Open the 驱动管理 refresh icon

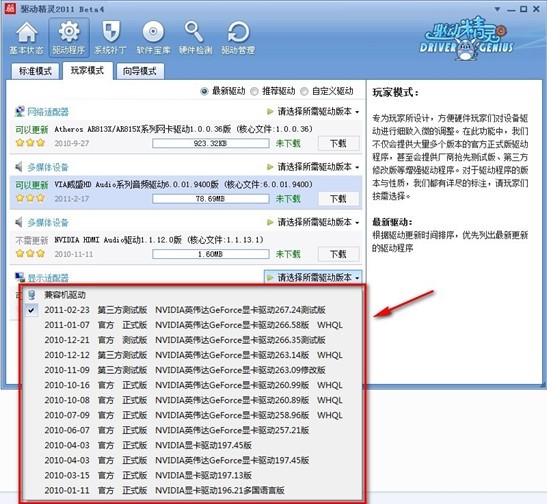(x=238, y=38)
